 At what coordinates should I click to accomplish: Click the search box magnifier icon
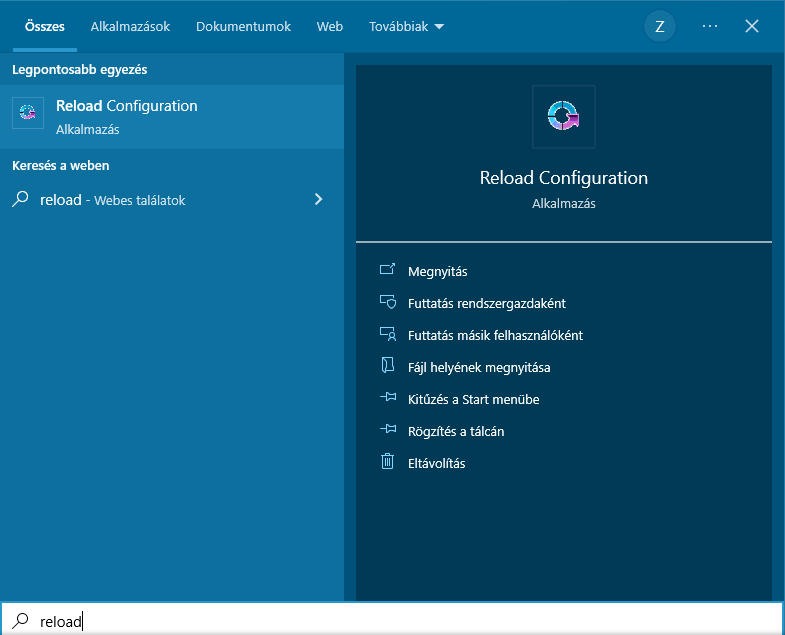pos(20,621)
